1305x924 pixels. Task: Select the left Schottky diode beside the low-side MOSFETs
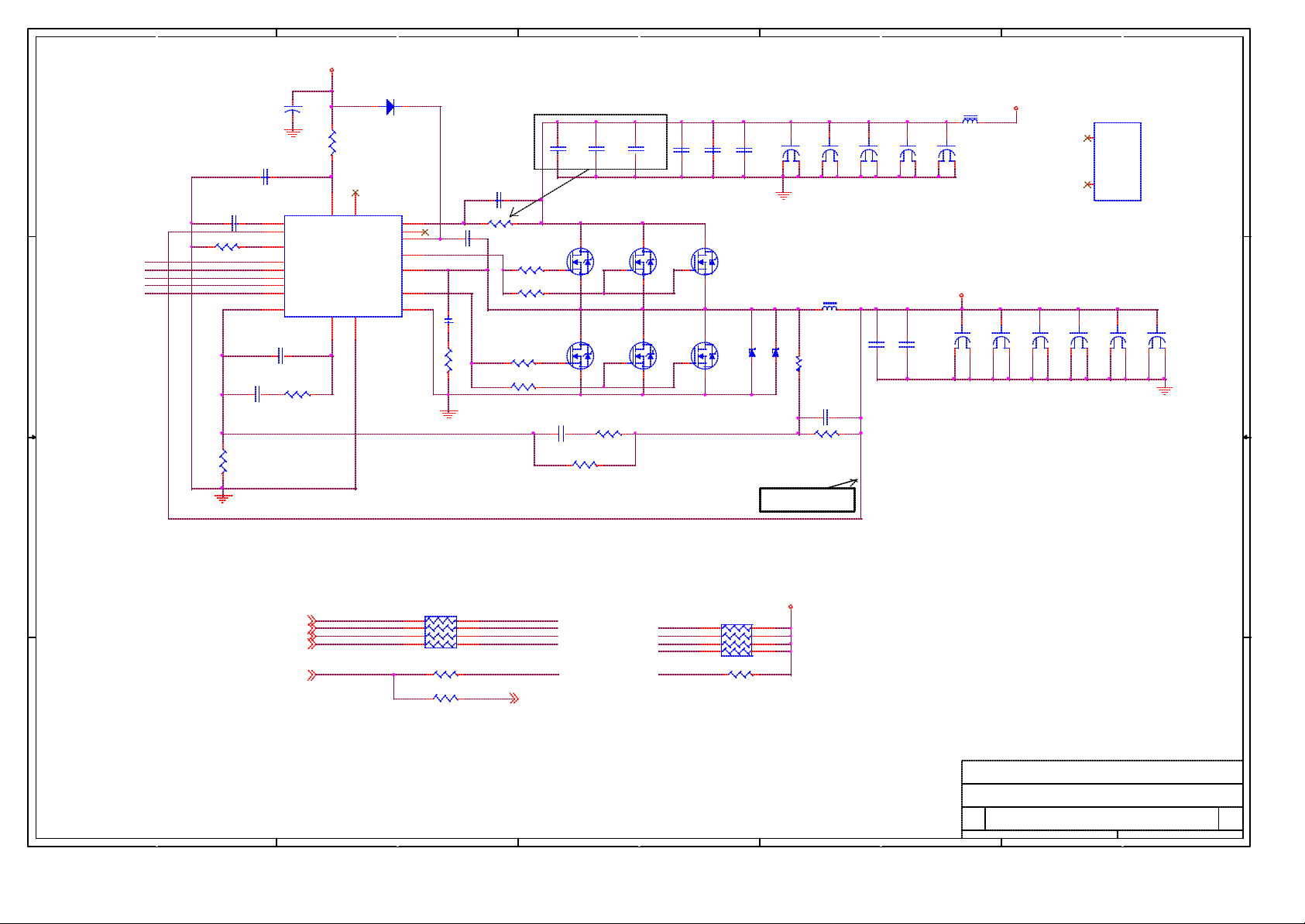[x=751, y=352]
